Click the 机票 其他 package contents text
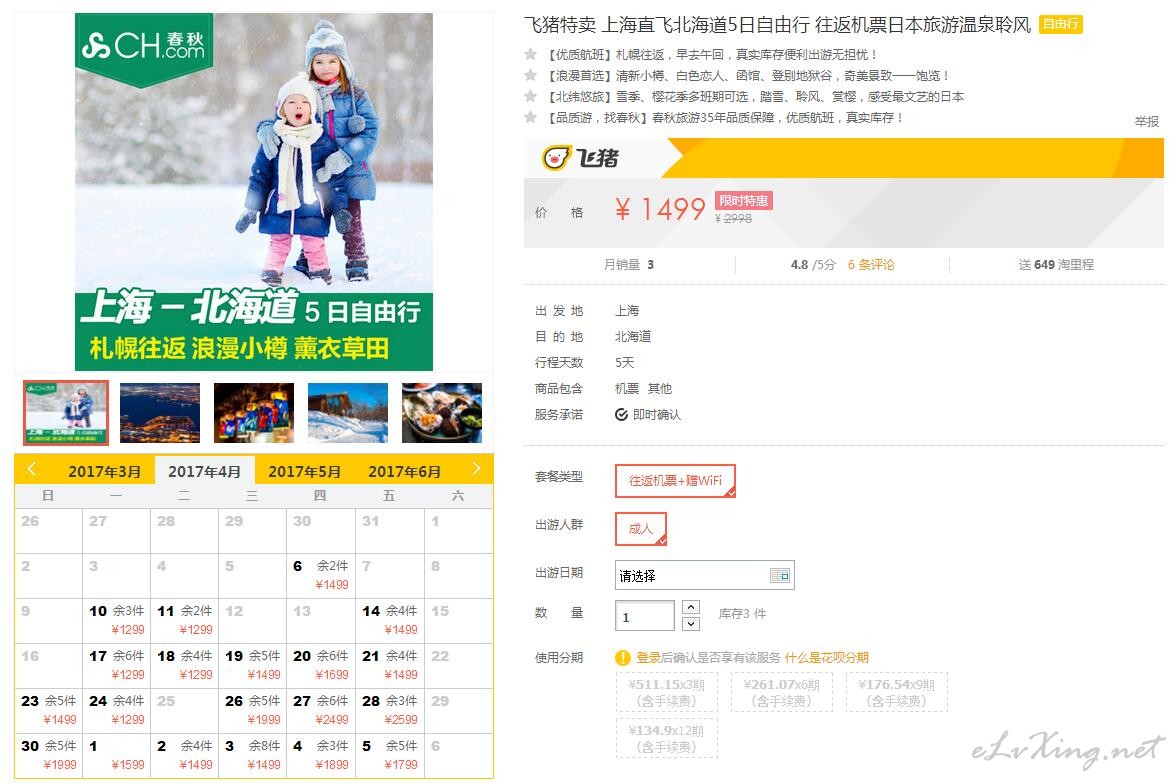The width and height of the screenshot is (1176, 783). click(x=644, y=388)
